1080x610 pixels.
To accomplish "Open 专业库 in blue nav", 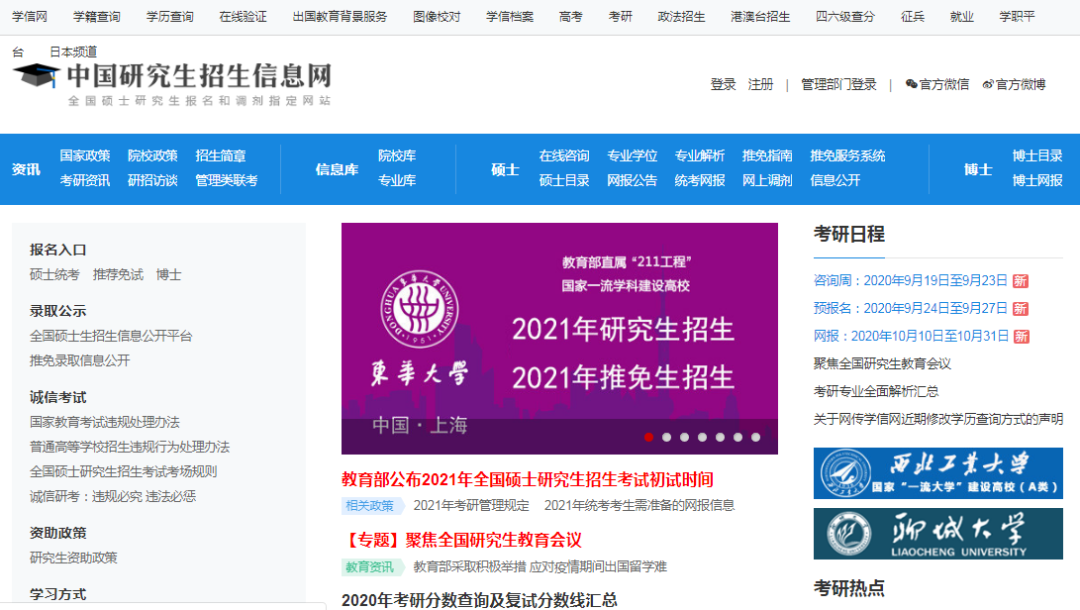I will [397, 180].
